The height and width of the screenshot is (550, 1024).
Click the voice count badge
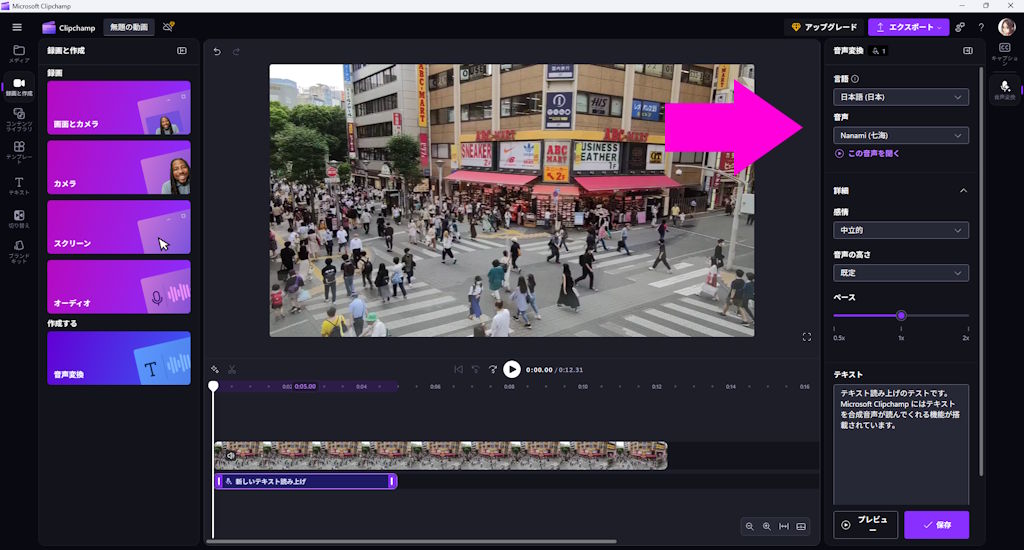878,51
